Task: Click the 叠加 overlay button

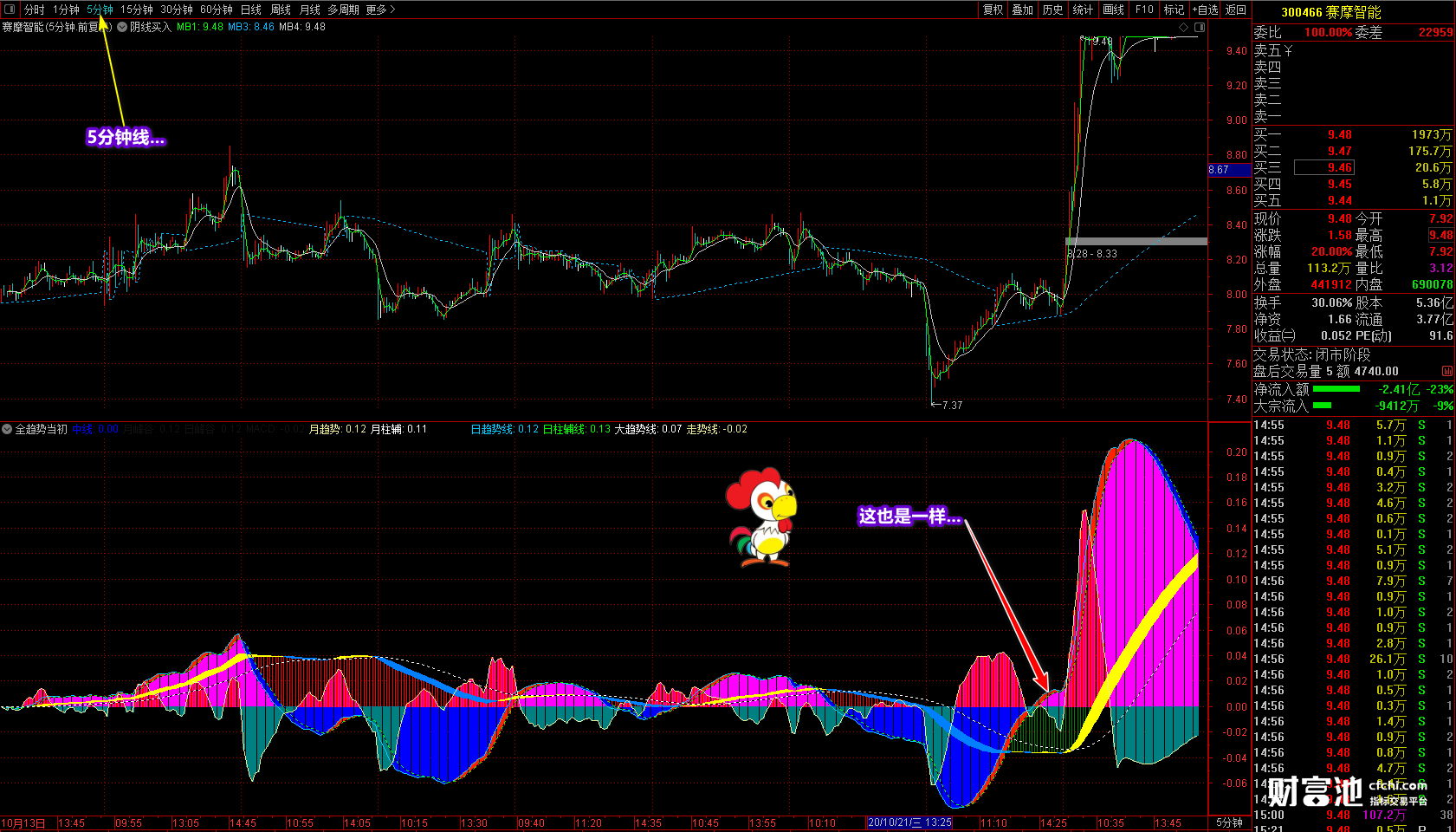Action: coord(1023,10)
